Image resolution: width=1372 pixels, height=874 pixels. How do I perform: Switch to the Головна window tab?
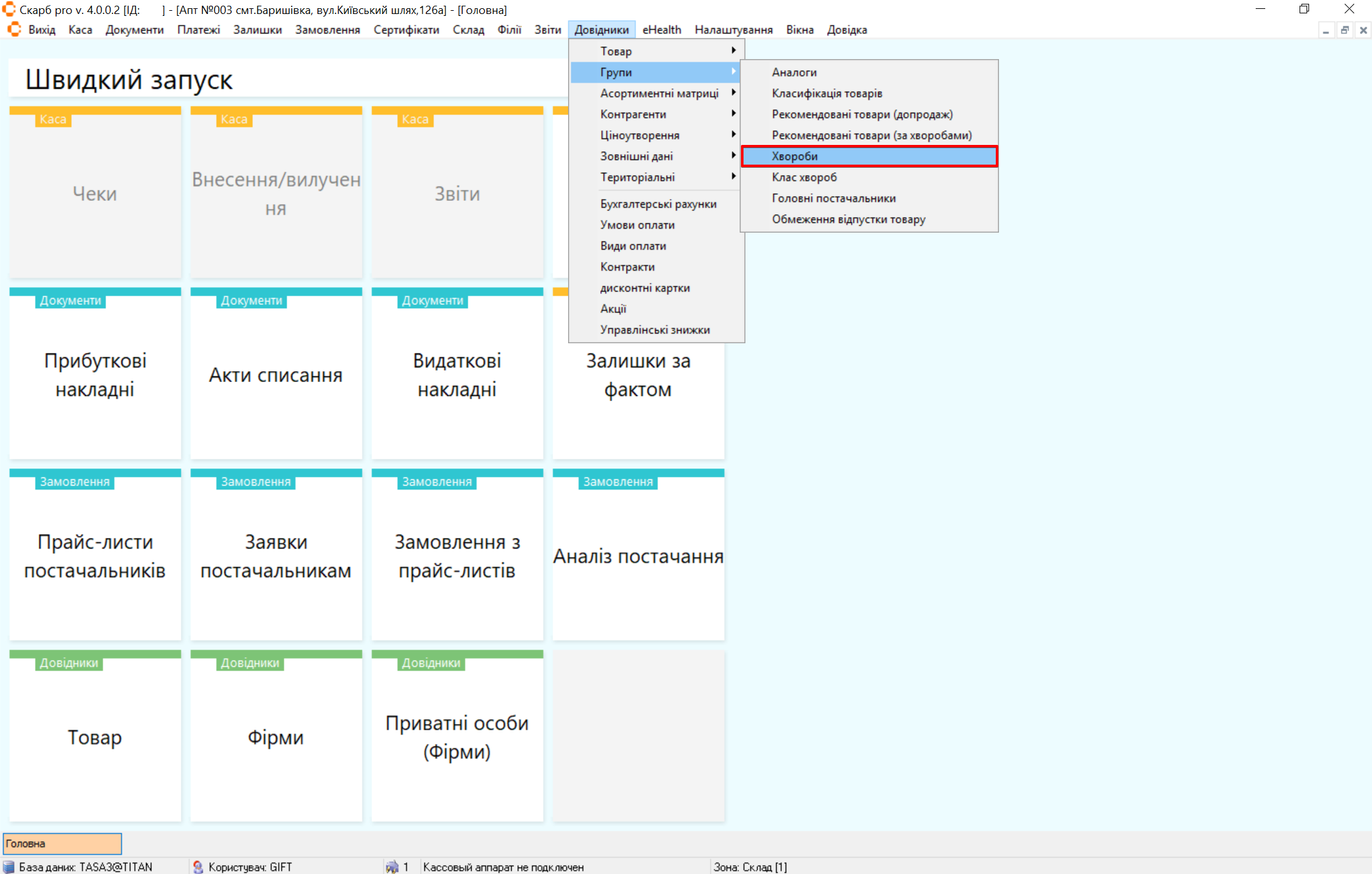pos(62,843)
